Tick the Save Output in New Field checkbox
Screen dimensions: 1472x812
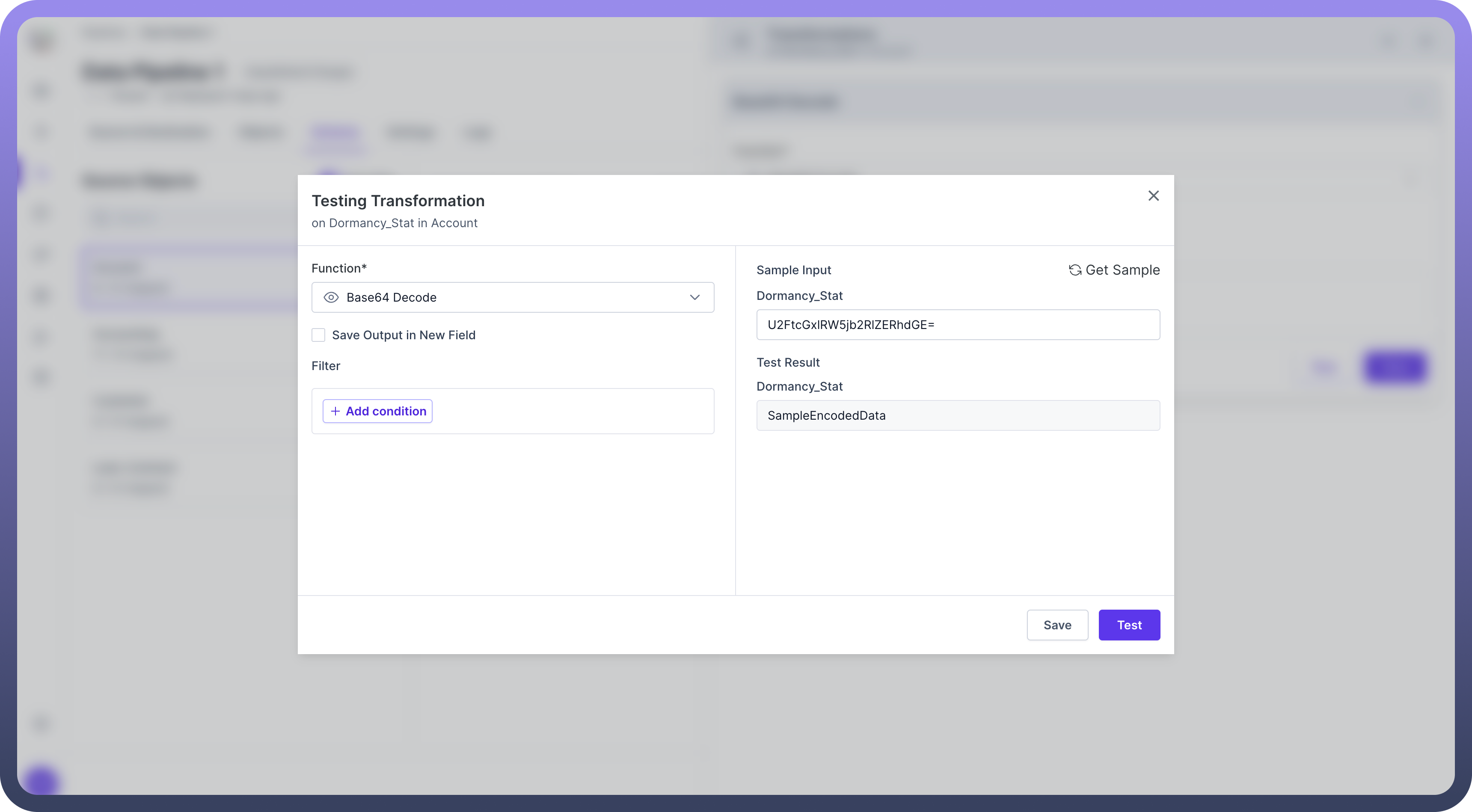pyautogui.click(x=318, y=335)
